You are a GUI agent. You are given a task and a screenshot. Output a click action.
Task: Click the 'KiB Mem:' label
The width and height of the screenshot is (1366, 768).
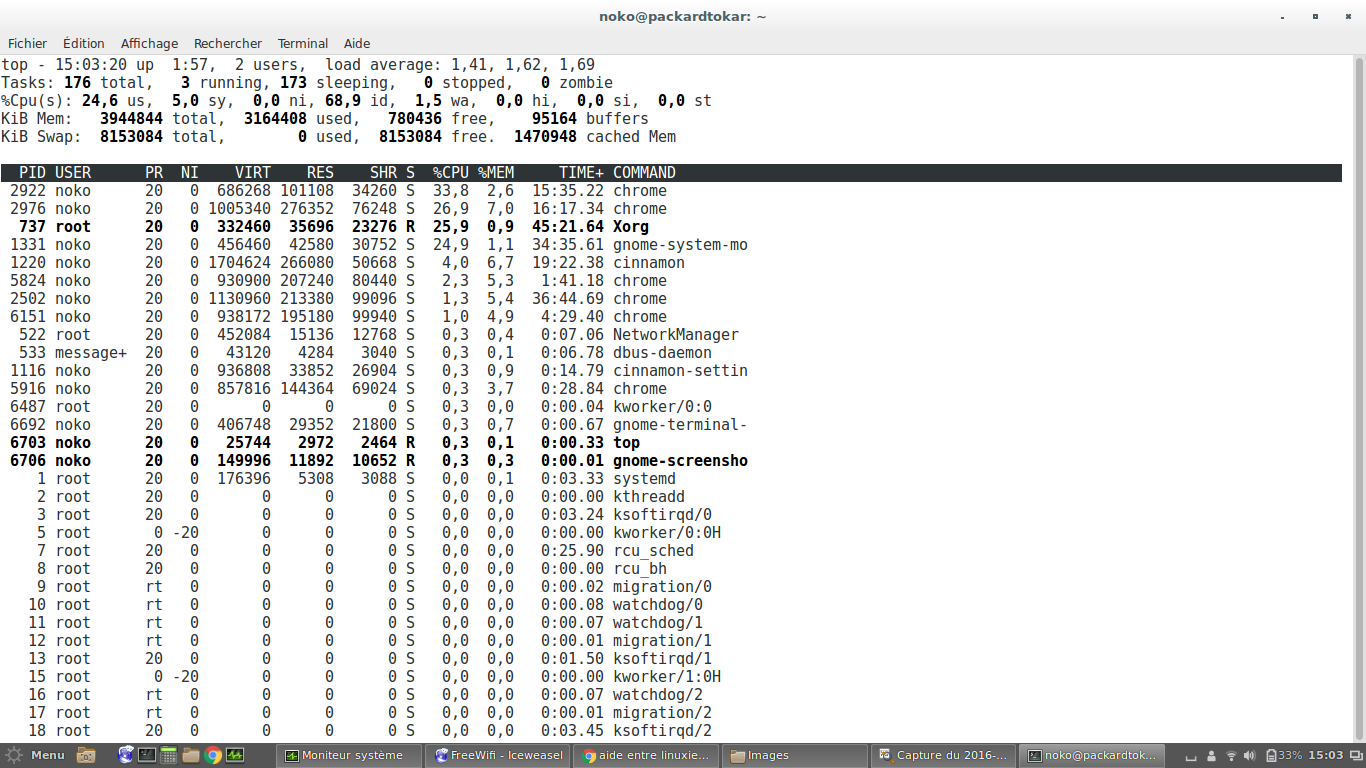coord(37,119)
